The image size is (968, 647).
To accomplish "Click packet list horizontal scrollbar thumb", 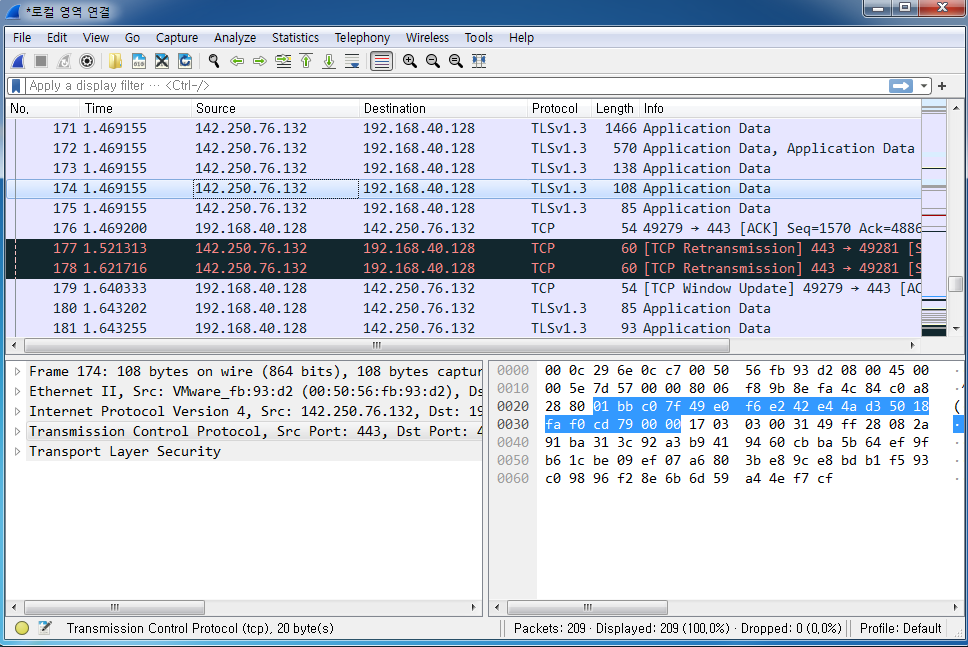I will 377,346.
